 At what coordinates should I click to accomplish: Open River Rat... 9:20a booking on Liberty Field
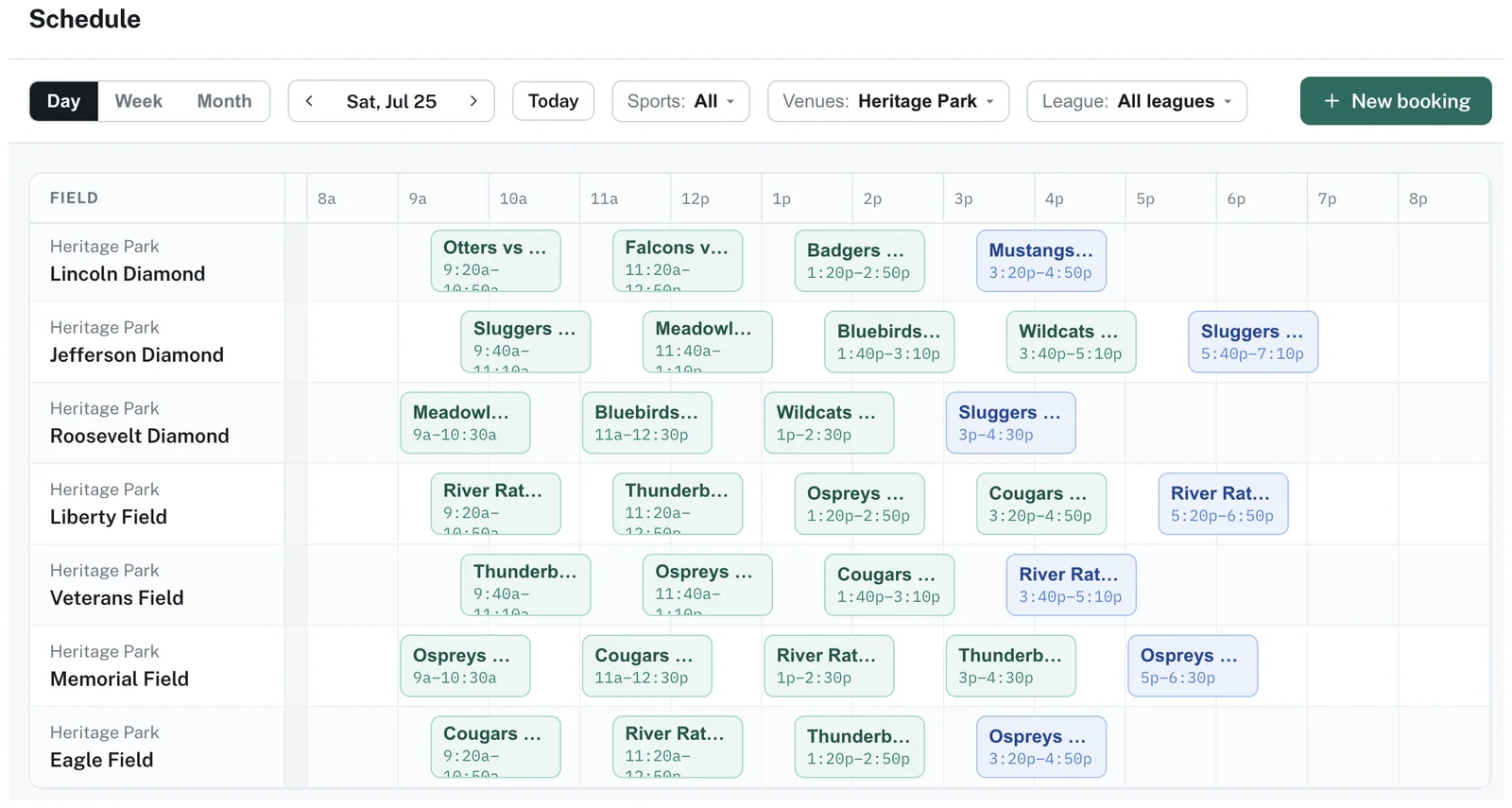pos(495,504)
